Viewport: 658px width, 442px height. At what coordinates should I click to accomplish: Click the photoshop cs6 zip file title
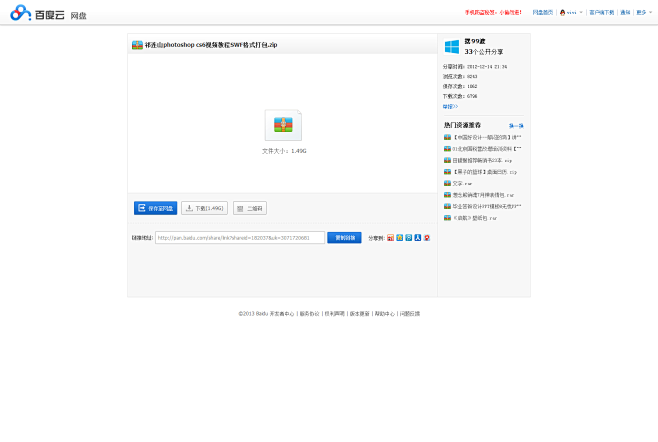tap(211, 45)
